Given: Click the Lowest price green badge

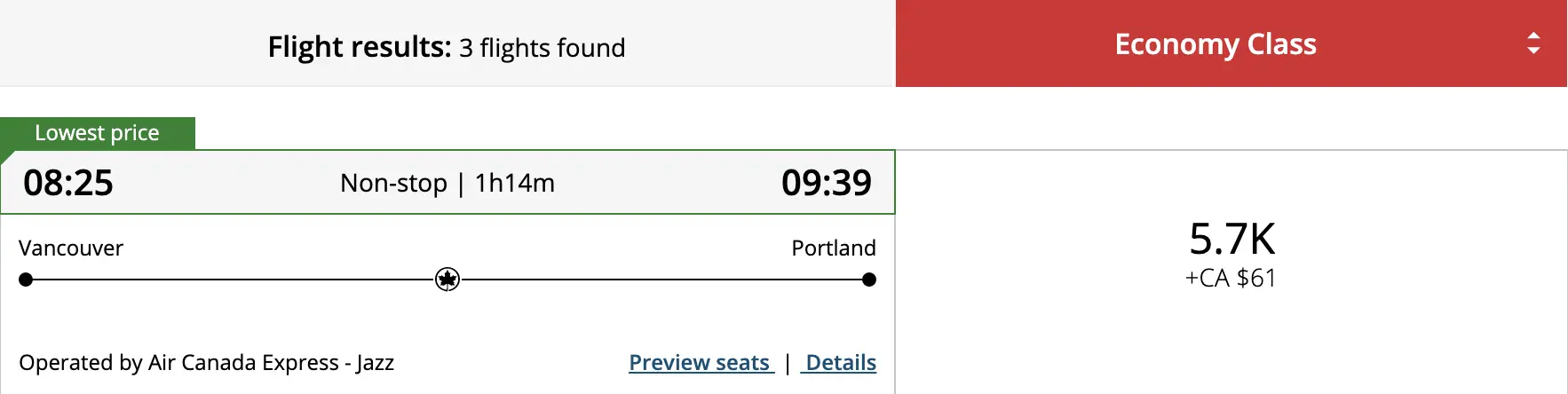Looking at the screenshot, I should [98, 133].
